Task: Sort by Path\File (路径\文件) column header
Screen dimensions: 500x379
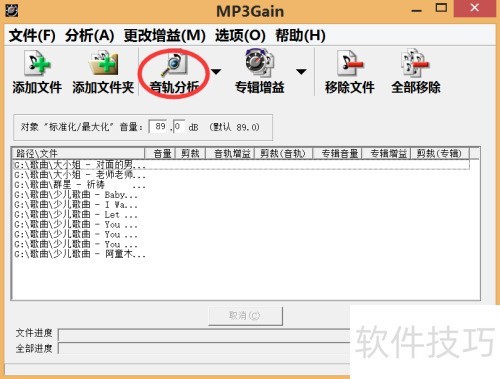Action: (78, 153)
